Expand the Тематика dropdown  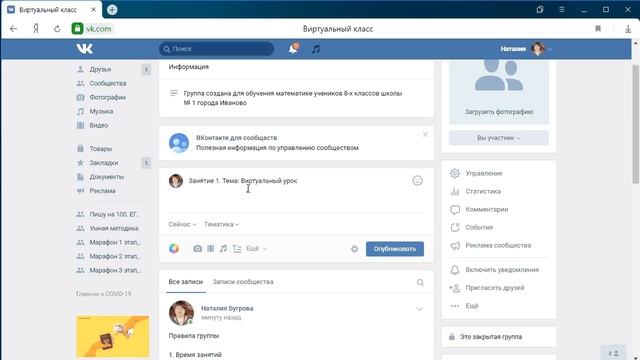222,224
